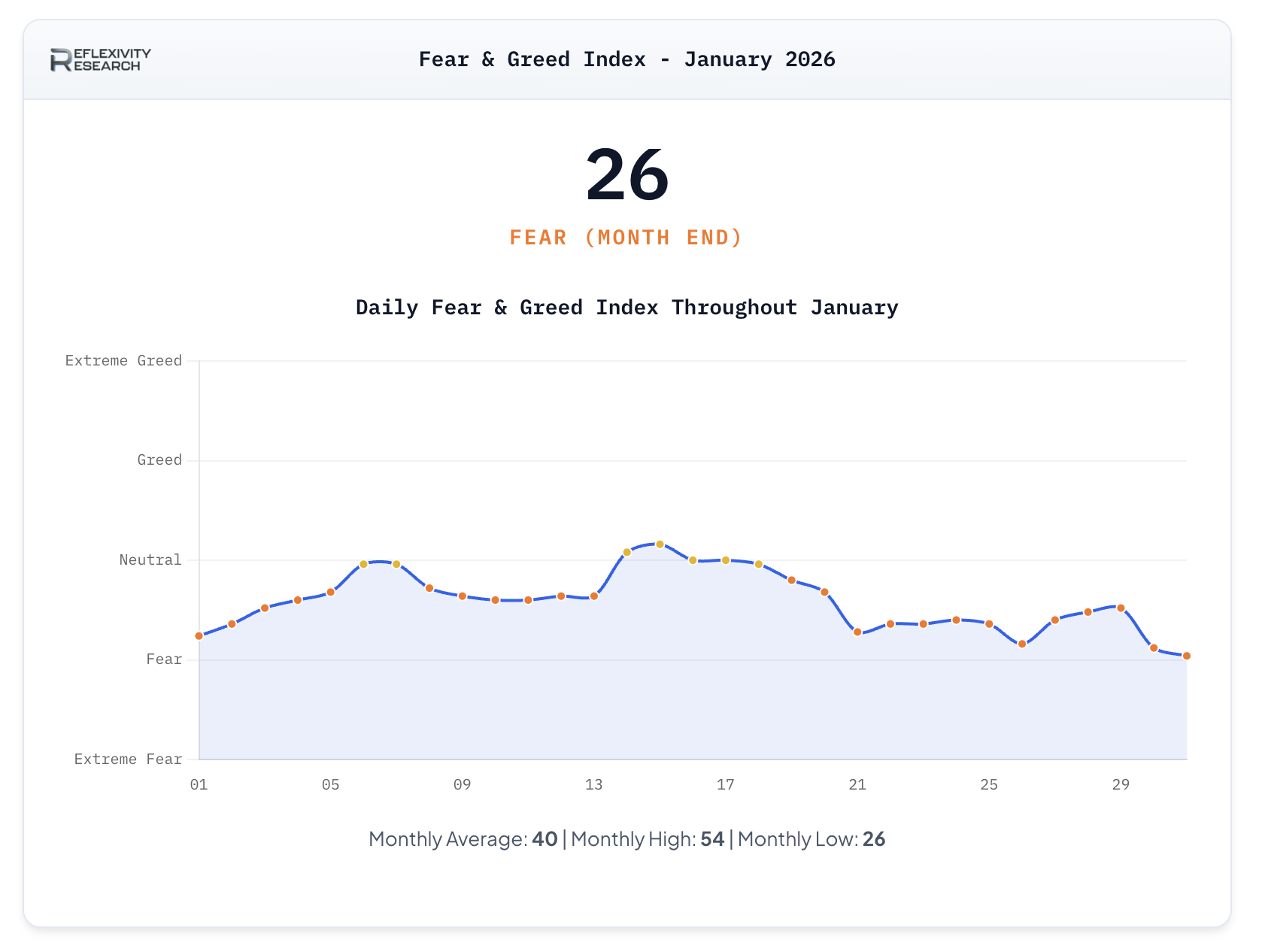The width and height of the screenshot is (1262, 952).
Task: Click the header title Fear & Greed Index
Action: coord(626,59)
